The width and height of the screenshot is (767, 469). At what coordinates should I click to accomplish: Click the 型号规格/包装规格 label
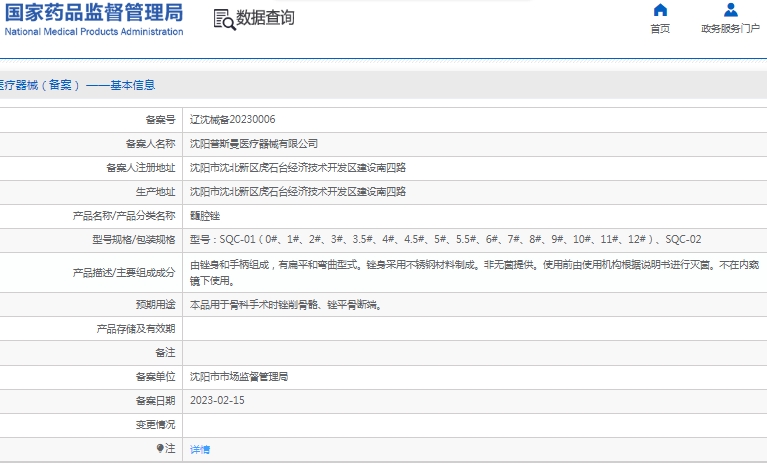(x=134, y=240)
